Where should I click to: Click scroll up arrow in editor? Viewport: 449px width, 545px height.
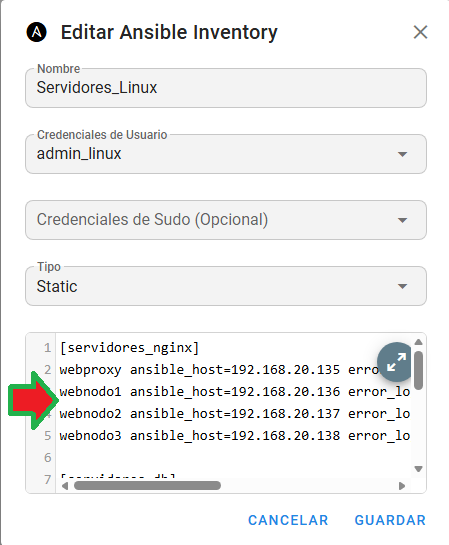[418, 342]
